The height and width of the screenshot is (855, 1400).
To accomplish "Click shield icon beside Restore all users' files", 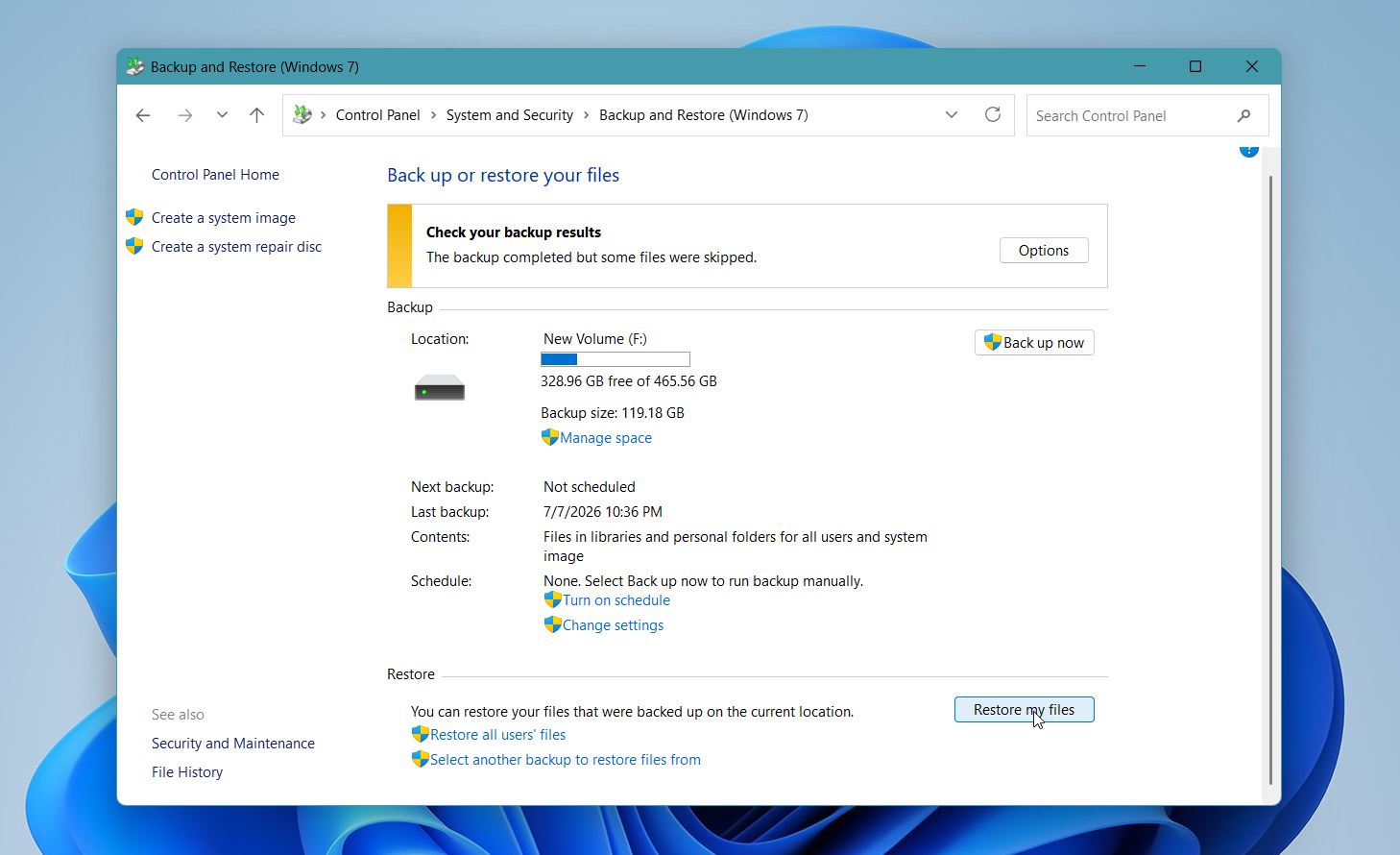I will point(420,734).
